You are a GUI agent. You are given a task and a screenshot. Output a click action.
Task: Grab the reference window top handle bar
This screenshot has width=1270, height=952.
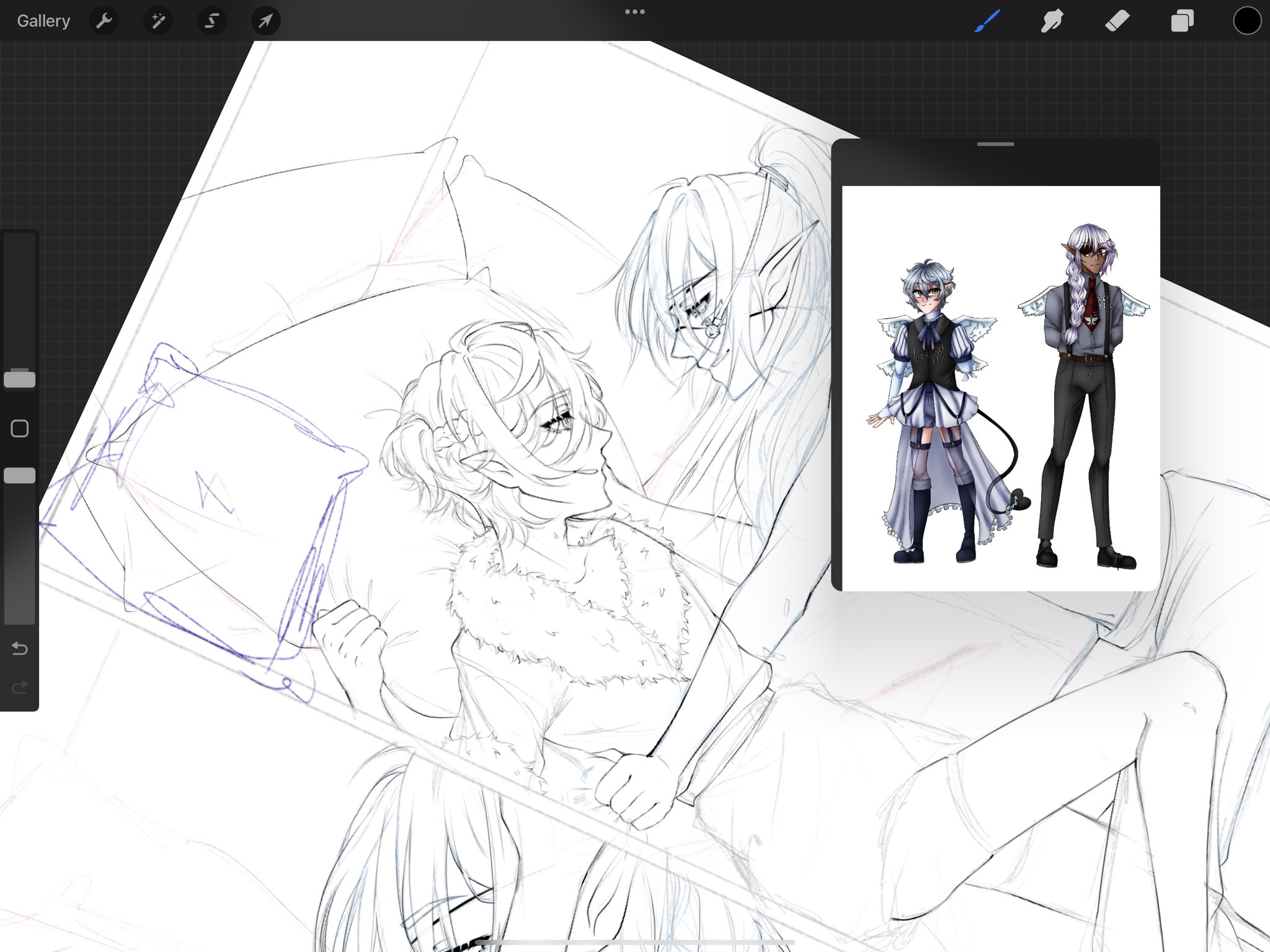[995, 145]
